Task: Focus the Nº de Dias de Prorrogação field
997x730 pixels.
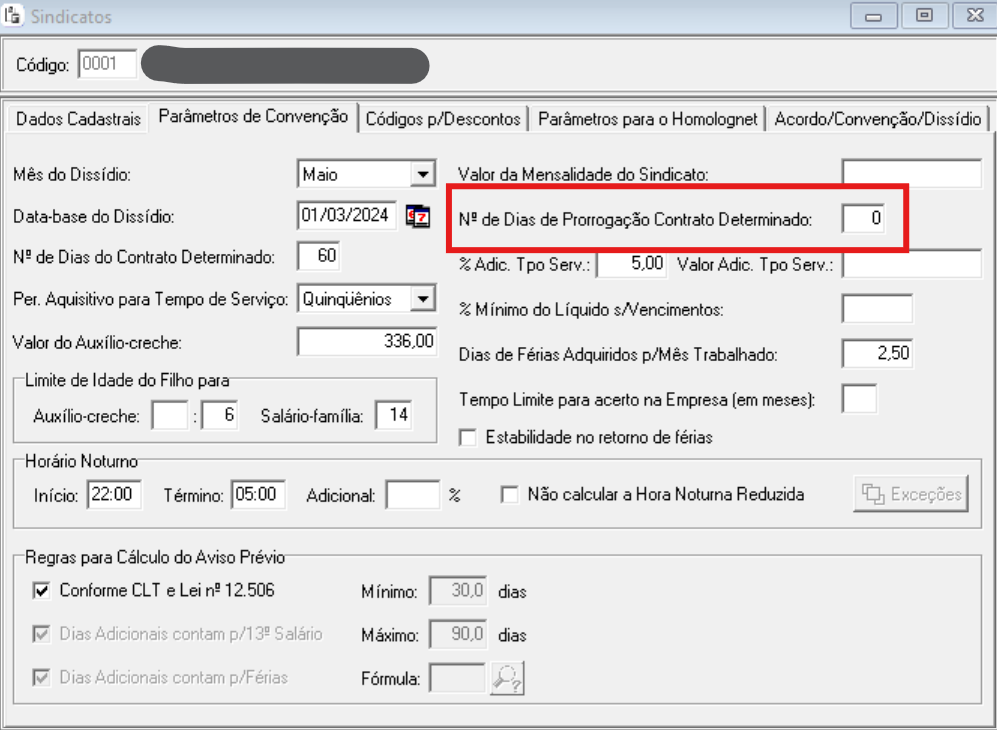Action: [863, 218]
